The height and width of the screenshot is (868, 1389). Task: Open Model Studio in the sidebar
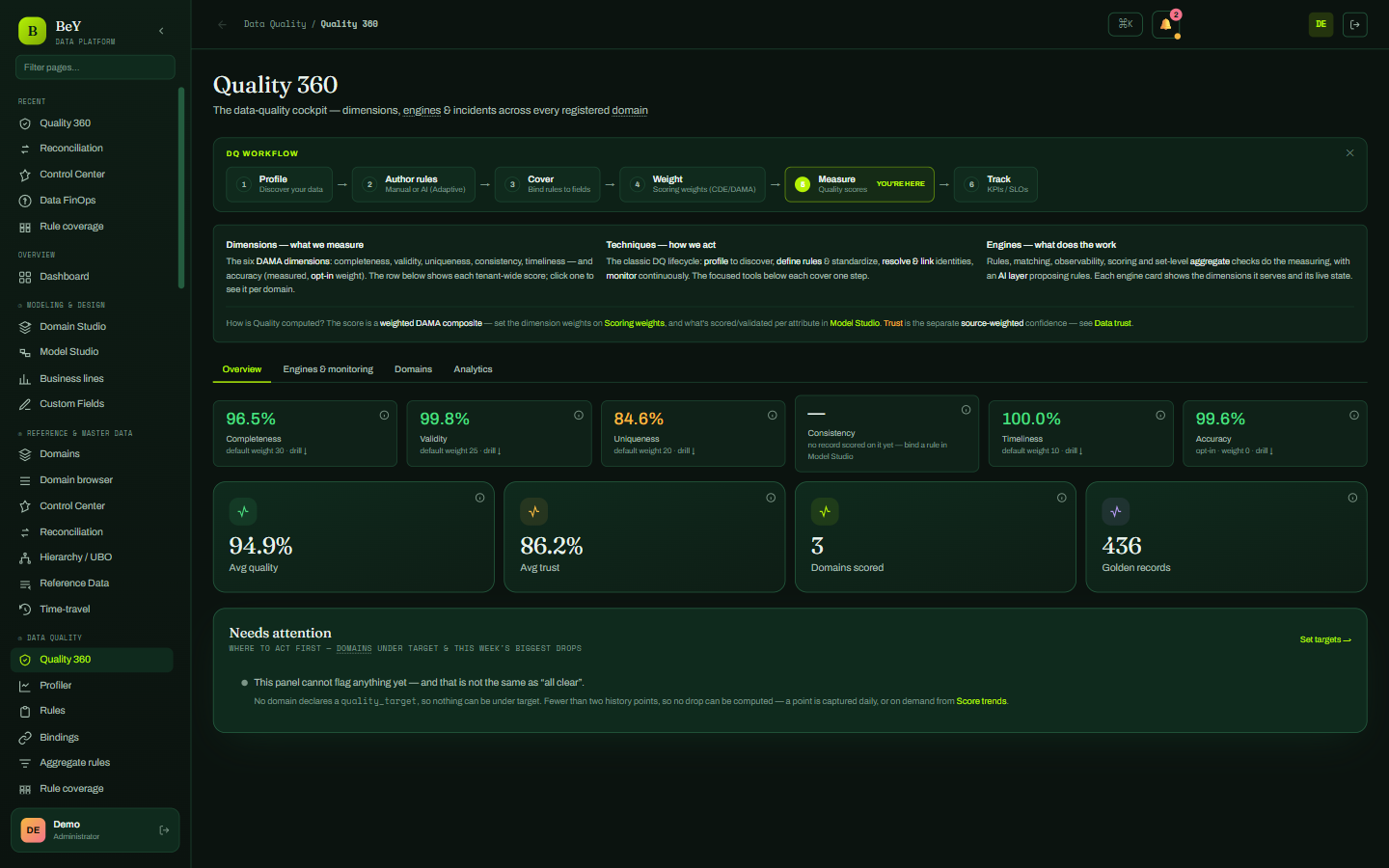[x=92, y=352]
